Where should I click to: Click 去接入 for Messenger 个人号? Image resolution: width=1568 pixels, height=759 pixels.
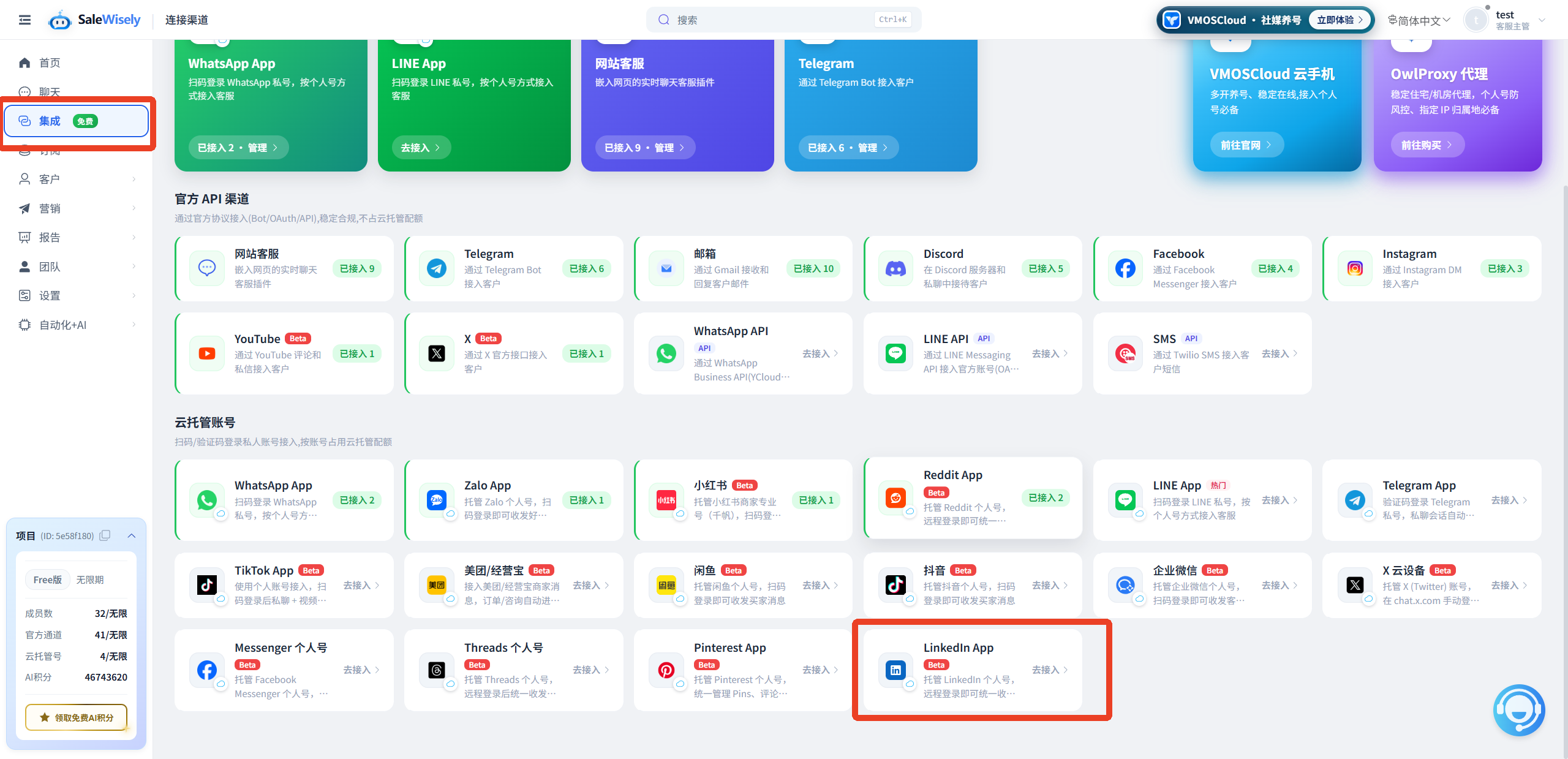click(361, 670)
